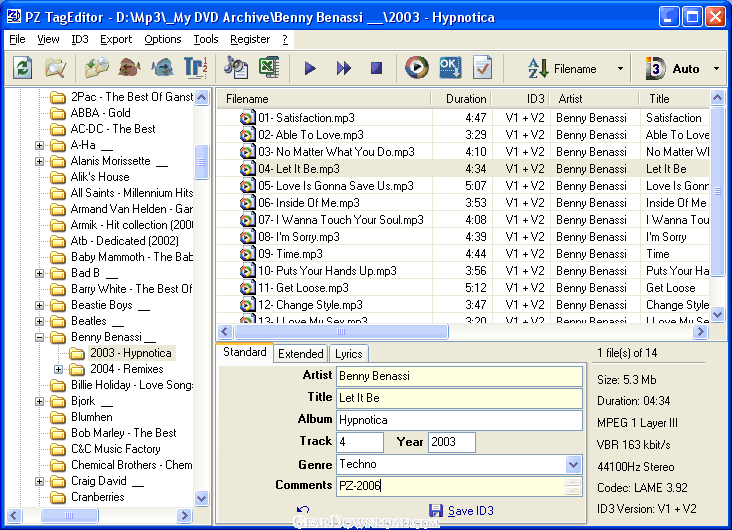Open the ID3 Auto dropdown arrow
This screenshot has height=530, width=732.
pos(717,69)
